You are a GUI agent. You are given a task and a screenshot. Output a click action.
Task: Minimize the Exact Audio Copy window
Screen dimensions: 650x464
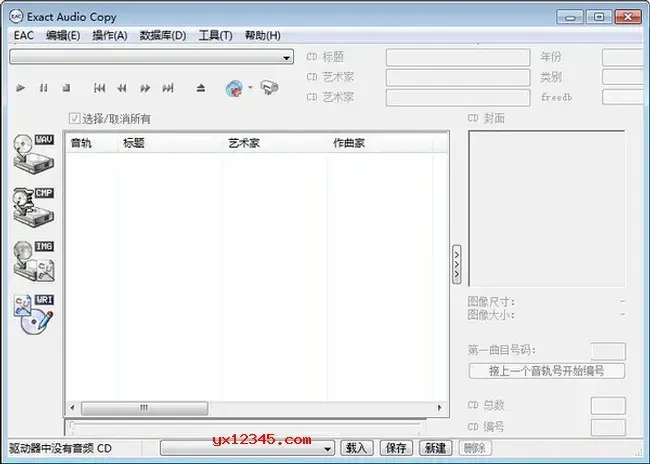(x=570, y=17)
